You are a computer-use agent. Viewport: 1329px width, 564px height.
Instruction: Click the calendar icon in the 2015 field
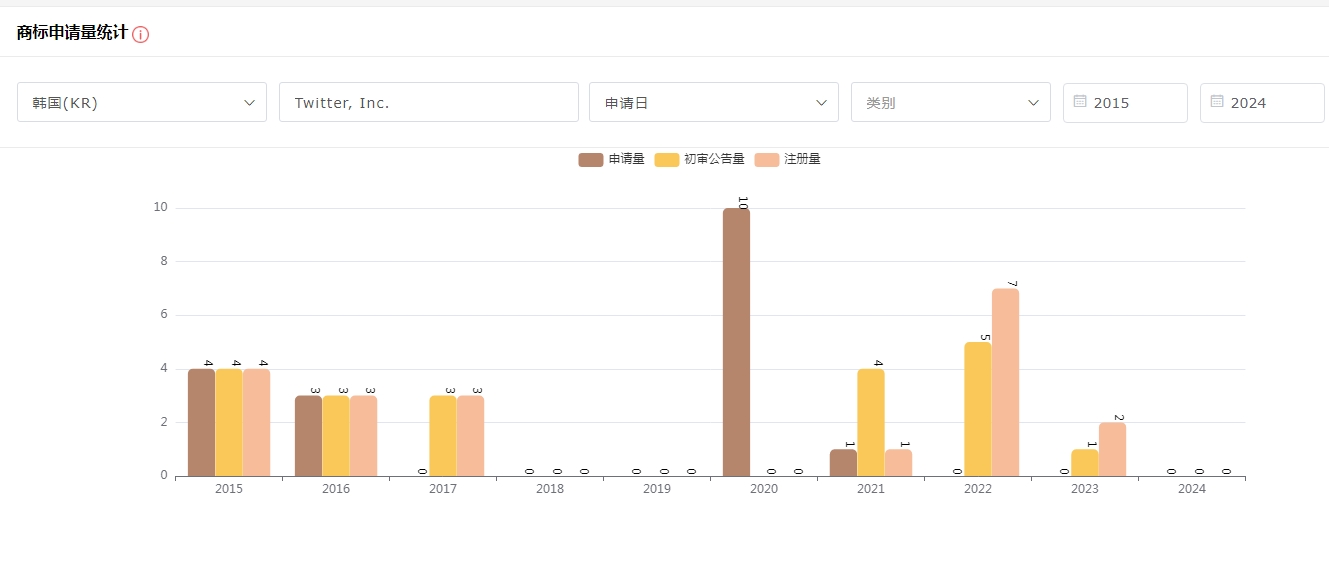[1080, 102]
